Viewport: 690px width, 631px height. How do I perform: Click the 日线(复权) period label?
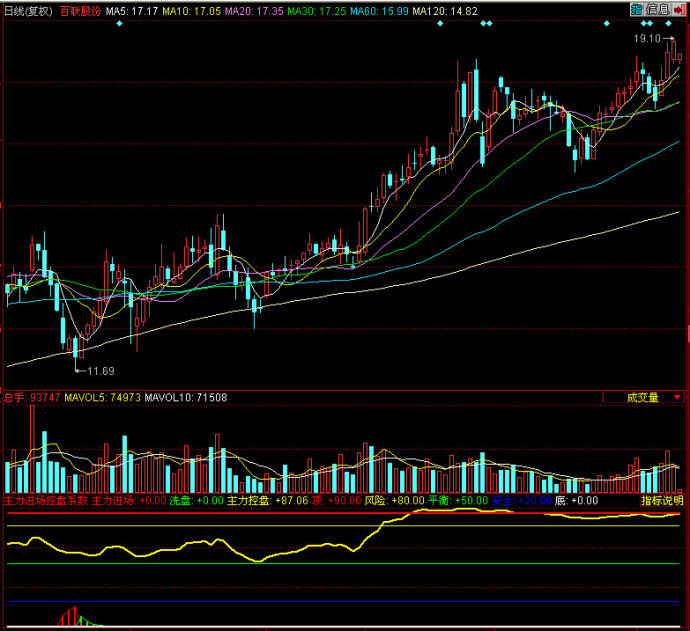28,11
